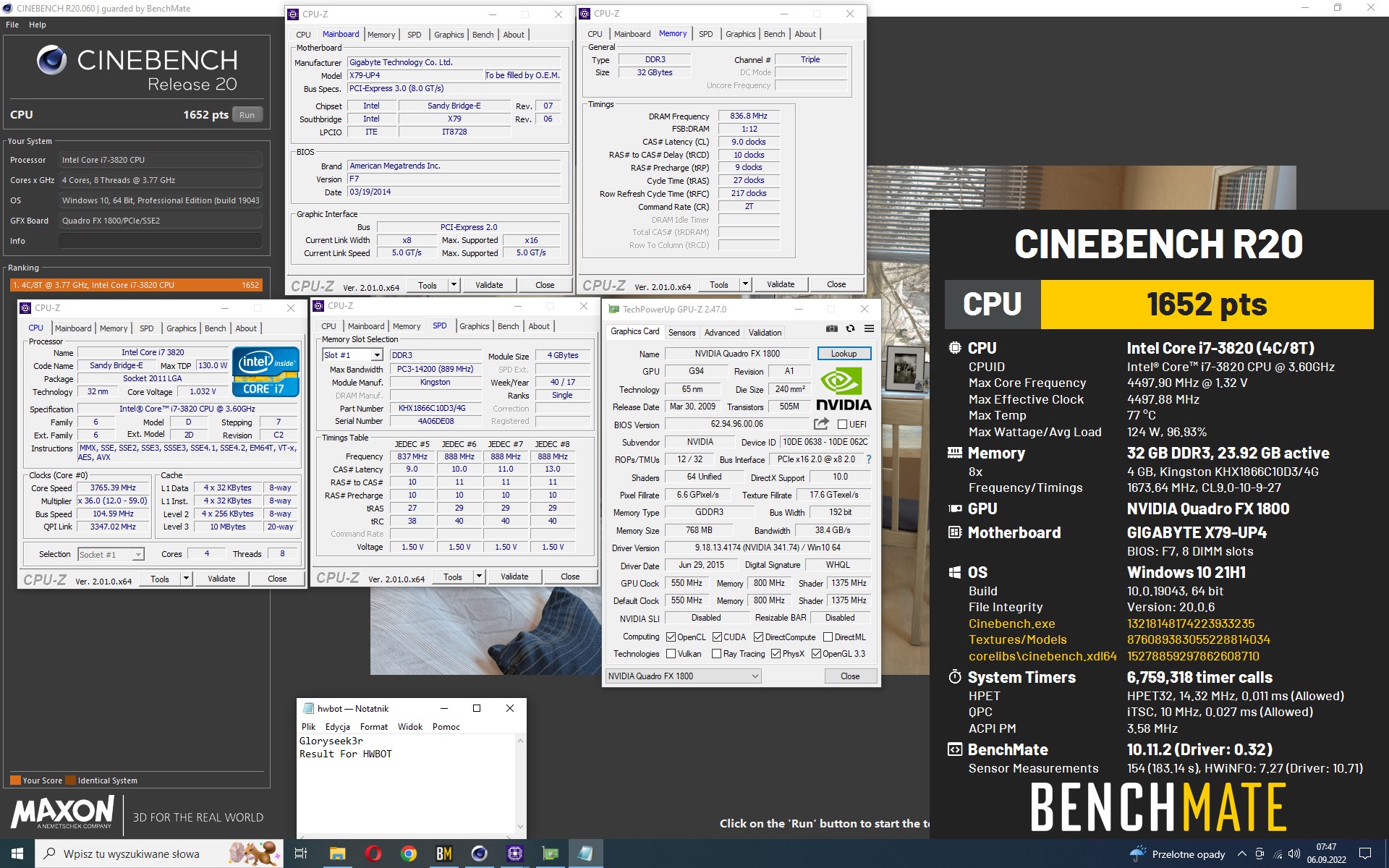Viewport: 1389px width, 868px height.
Task: Open the GPU-Z hamburger menu
Action: pos(869,328)
